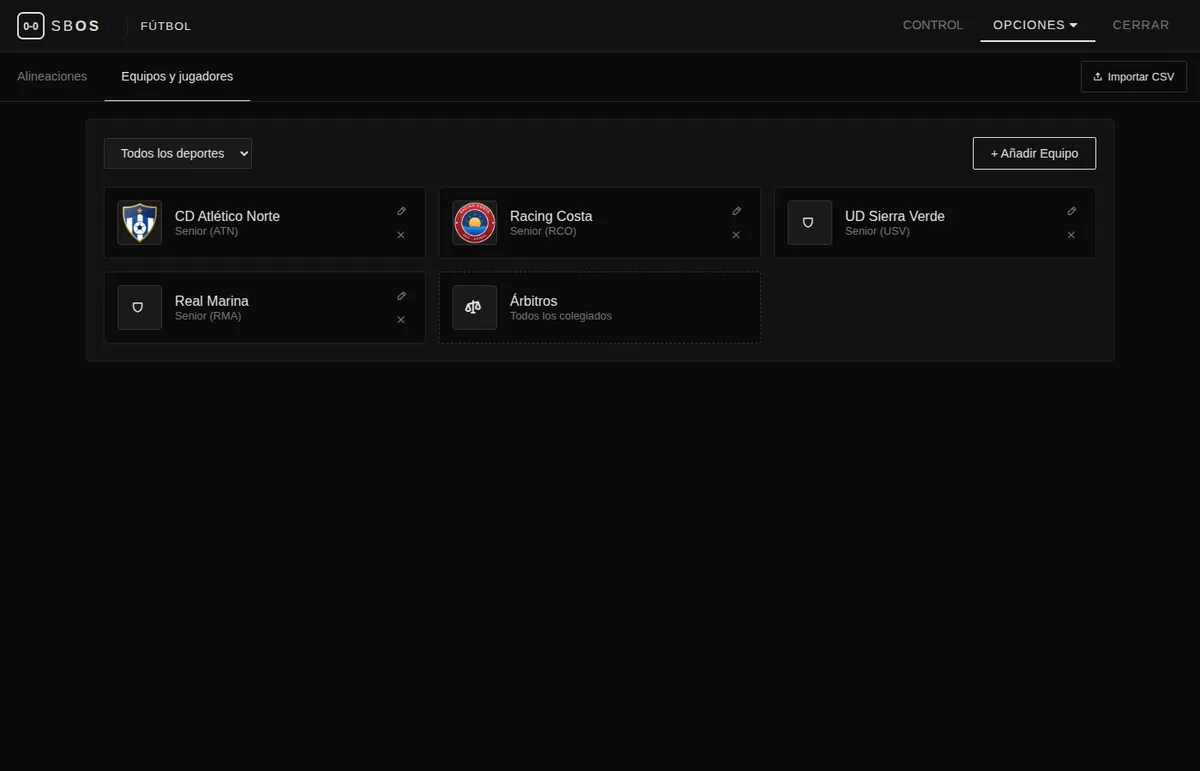Open the Racing Costa crest
1200x771 pixels.
pyautogui.click(x=475, y=223)
